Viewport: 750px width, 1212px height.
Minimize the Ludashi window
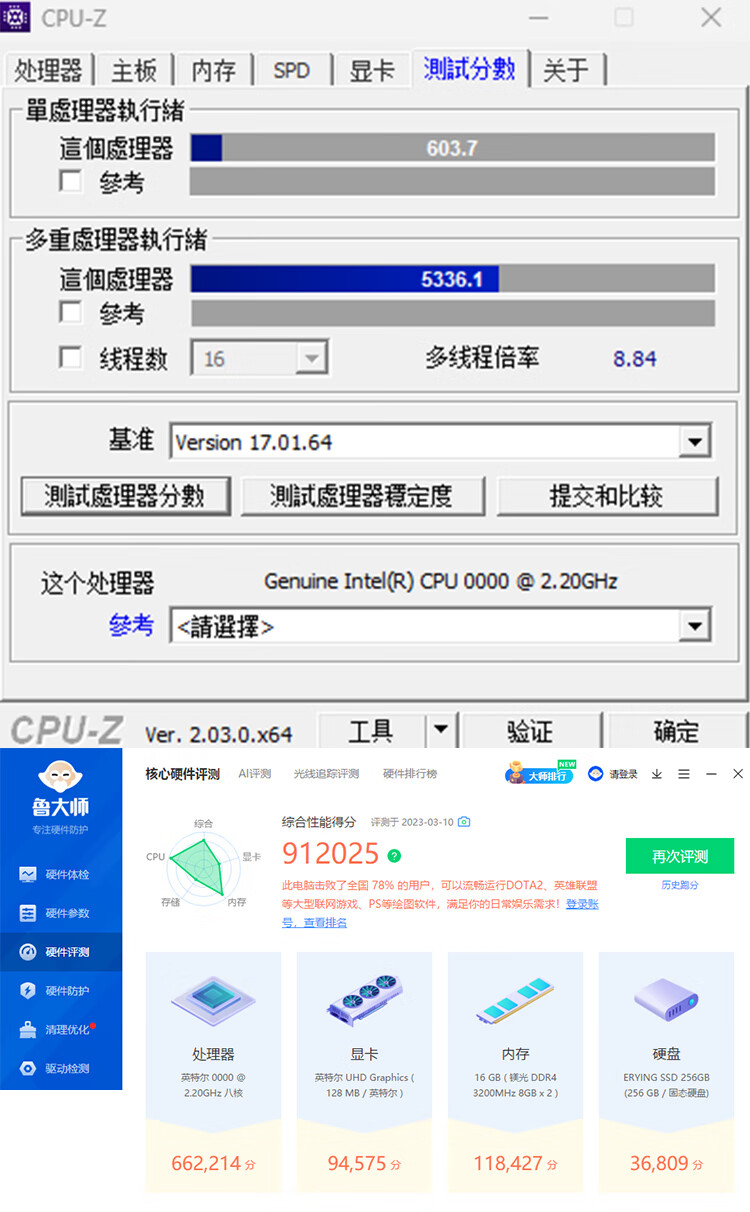tap(711, 774)
